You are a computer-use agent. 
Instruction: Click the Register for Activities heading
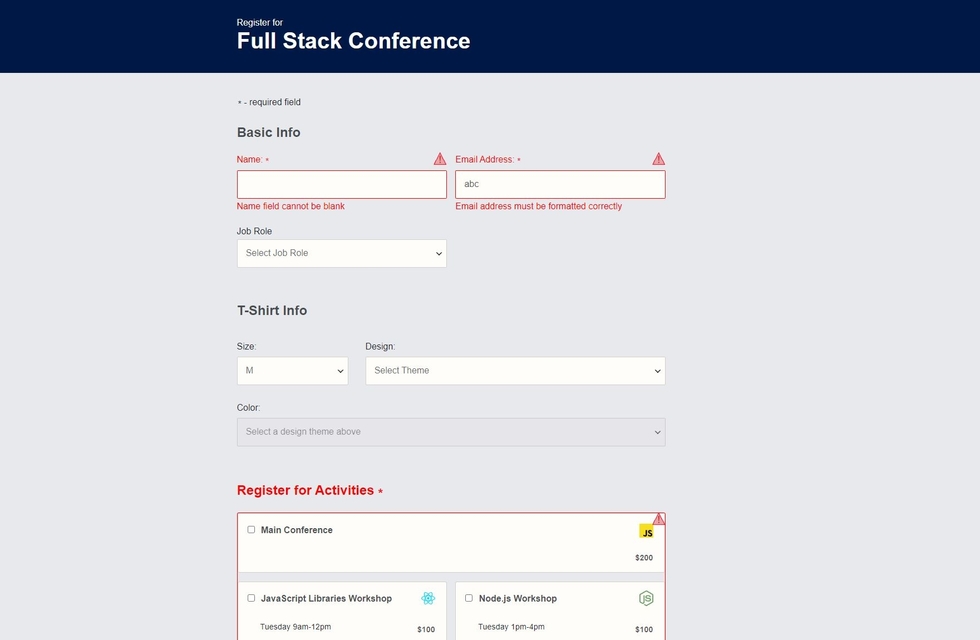coord(305,490)
